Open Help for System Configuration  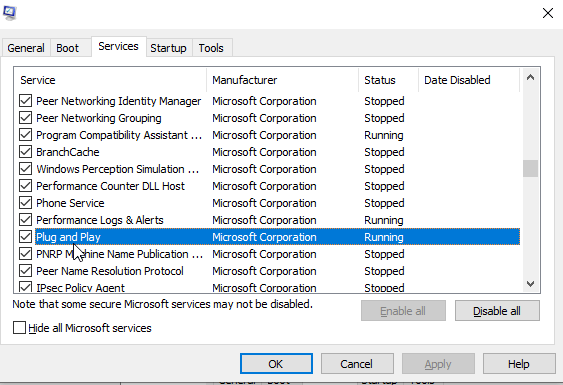(x=519, y=364)
